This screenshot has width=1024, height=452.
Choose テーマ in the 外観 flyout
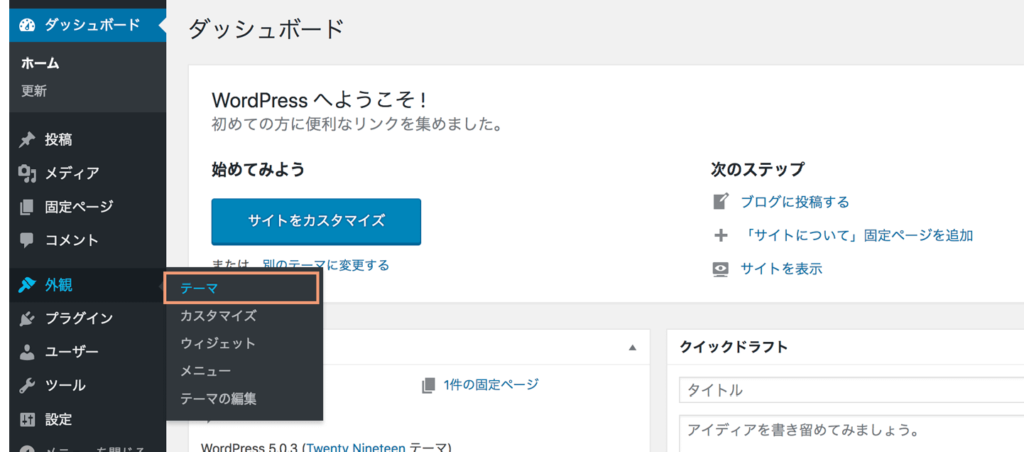(241, 289)
